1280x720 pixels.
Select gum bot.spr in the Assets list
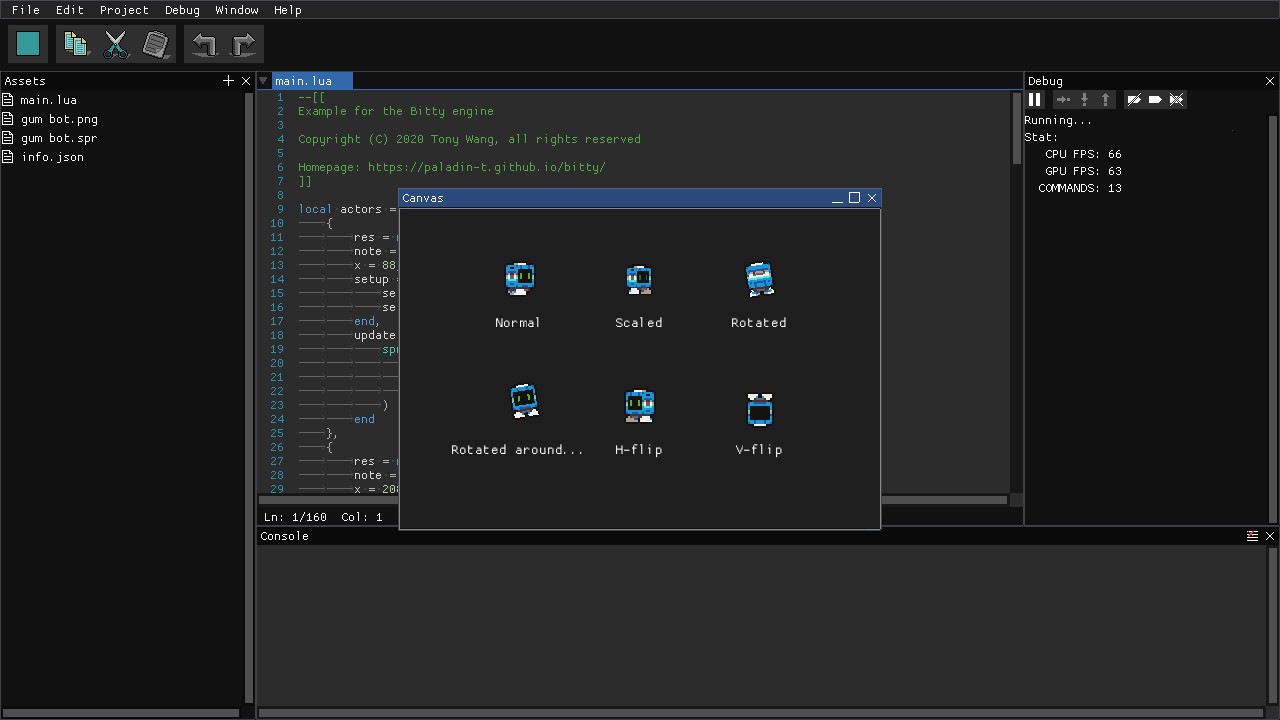(x=58, y=138)
